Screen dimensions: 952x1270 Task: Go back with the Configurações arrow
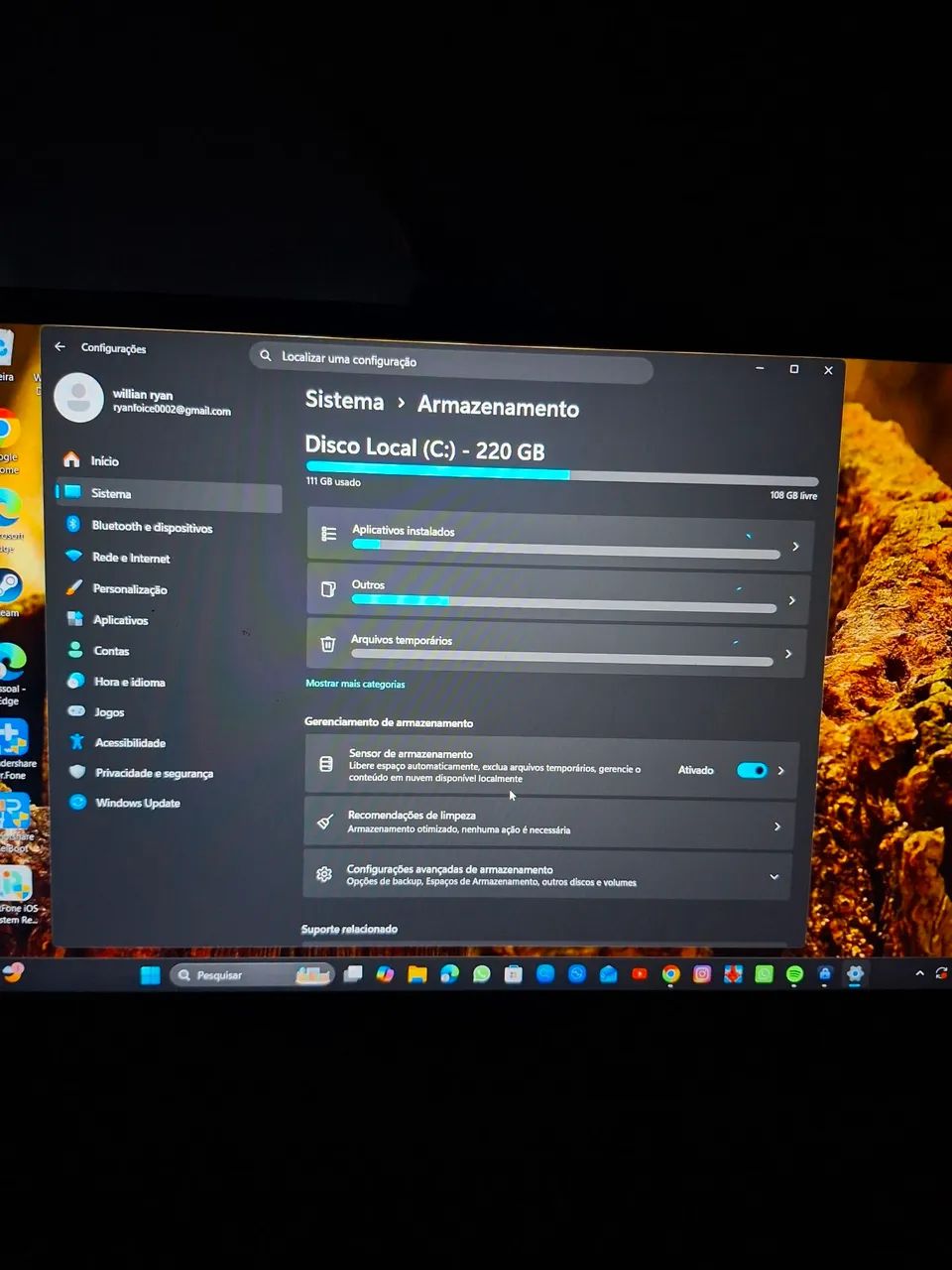coord(59,346)
